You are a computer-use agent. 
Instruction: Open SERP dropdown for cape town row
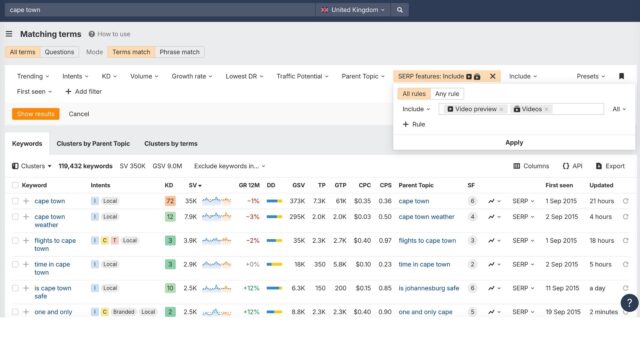tap(523, 201)
